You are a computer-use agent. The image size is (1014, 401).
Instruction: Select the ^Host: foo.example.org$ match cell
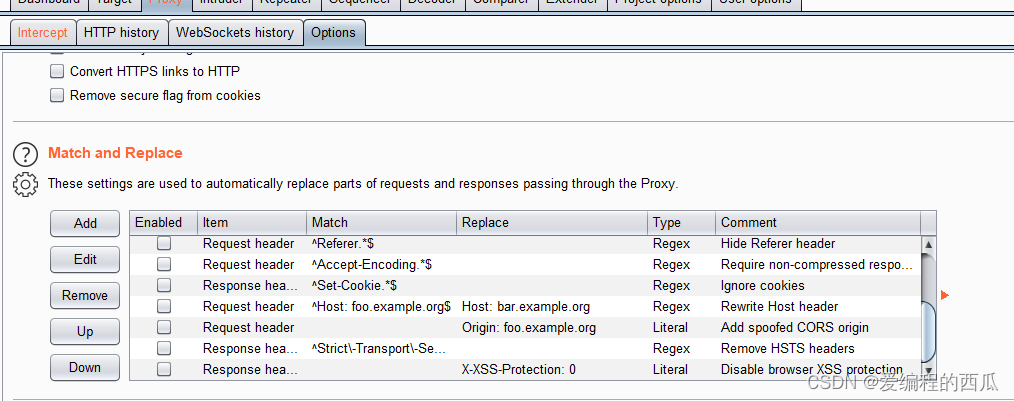[x=382, y=307]
